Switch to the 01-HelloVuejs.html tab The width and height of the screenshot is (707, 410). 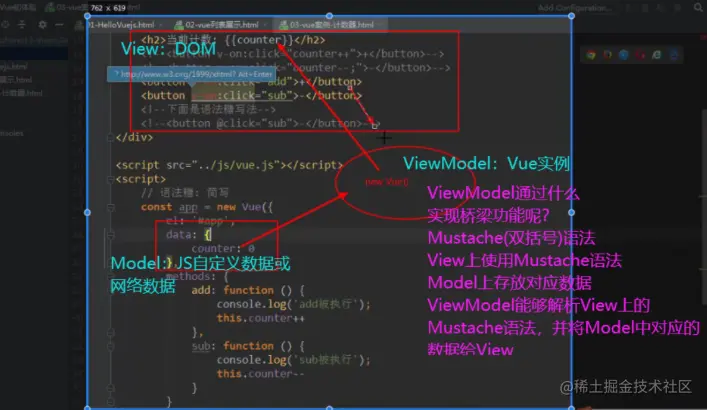(x=121, y=25)
